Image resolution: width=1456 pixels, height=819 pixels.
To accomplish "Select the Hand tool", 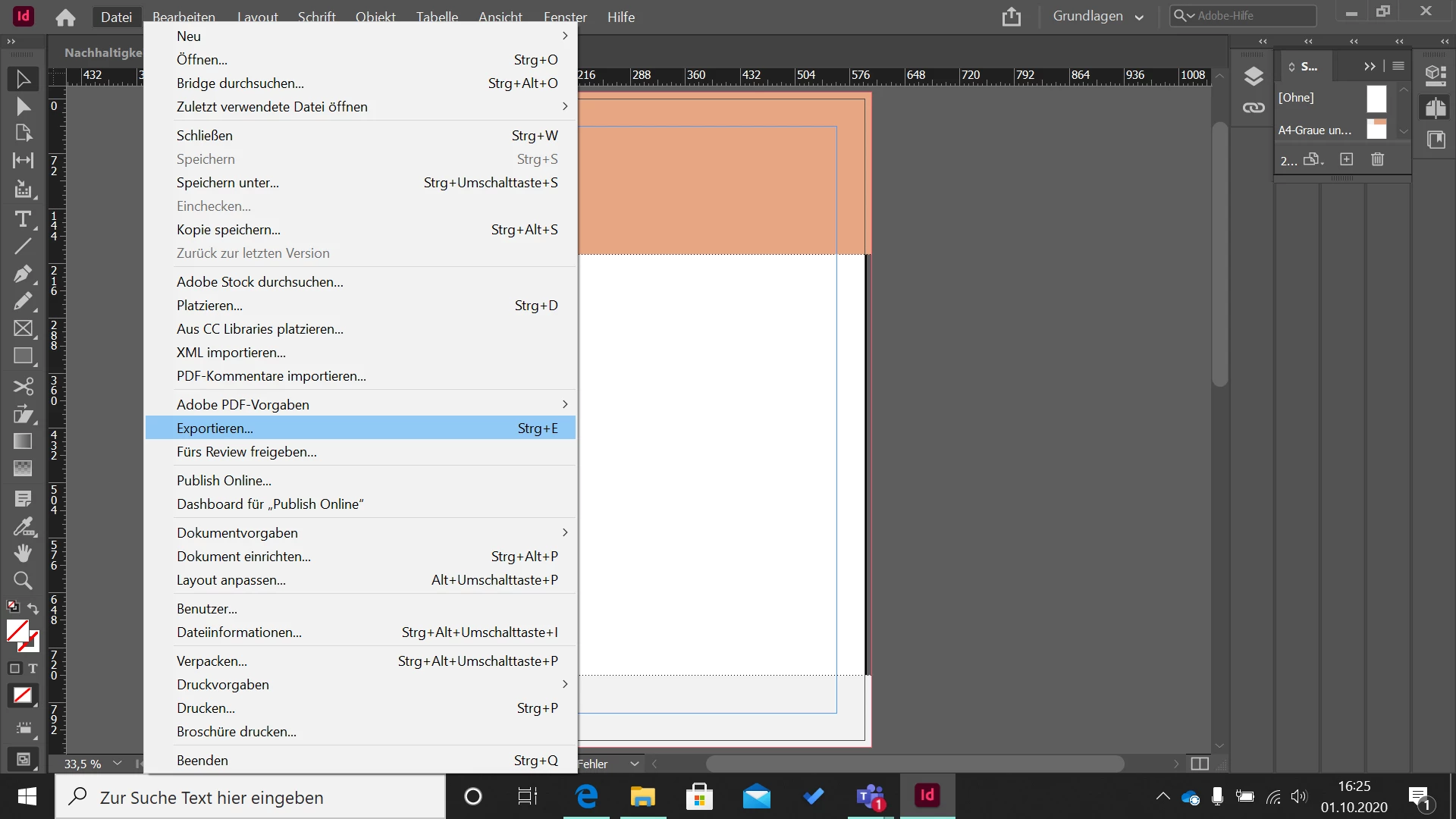I will coord(23,554).
